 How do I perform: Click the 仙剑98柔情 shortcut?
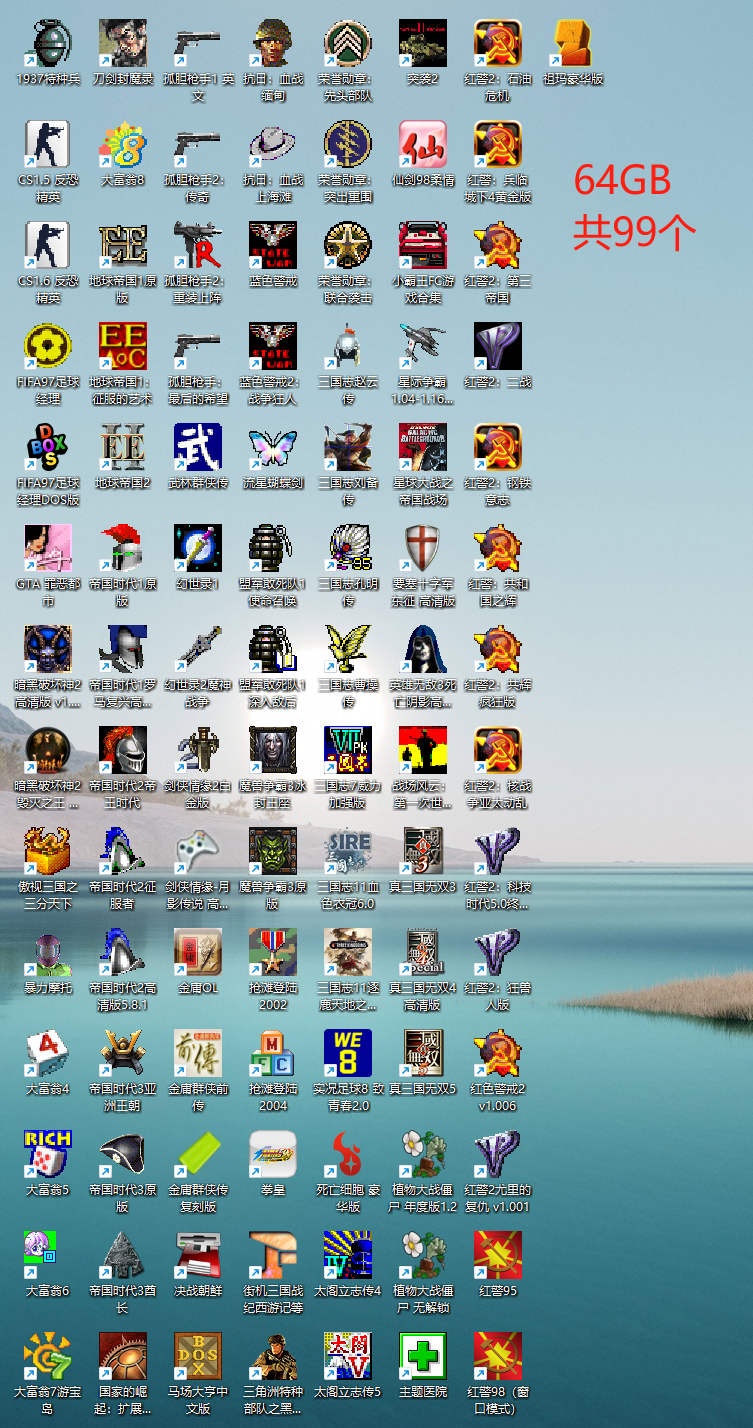click(423, 146)
